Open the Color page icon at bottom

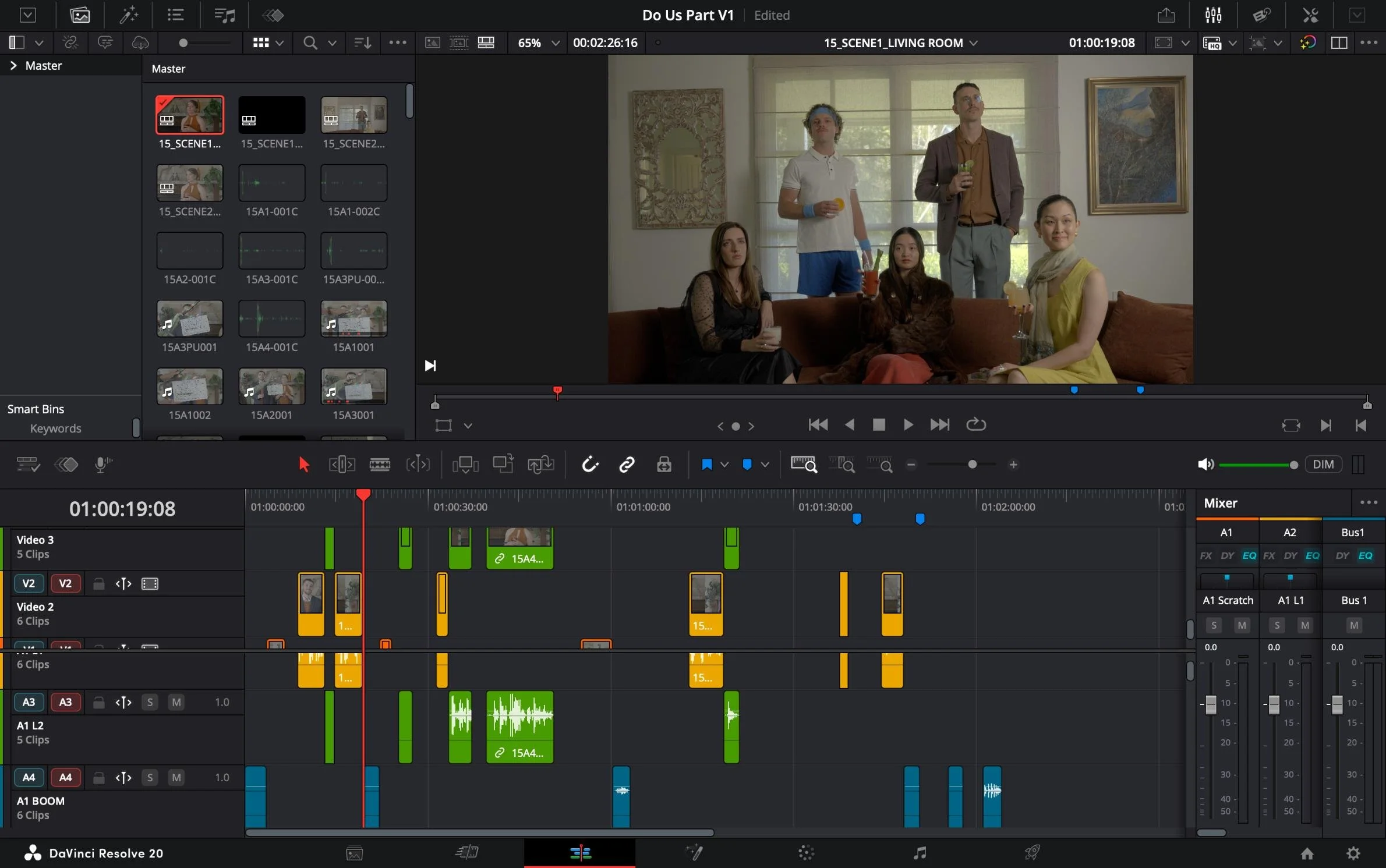click(x=806, y=853)
